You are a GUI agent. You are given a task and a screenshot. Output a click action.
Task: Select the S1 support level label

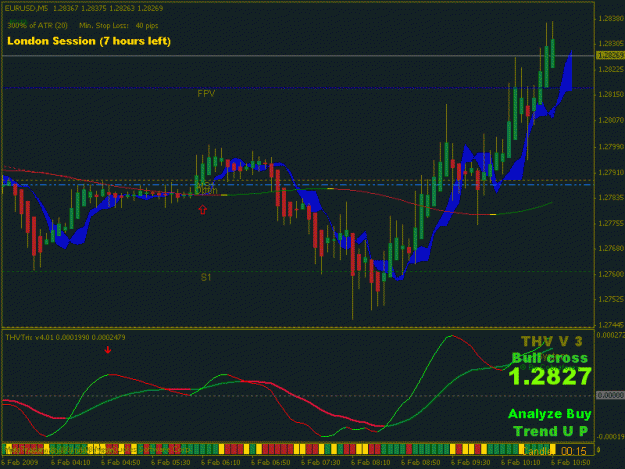tap(206, 277)
